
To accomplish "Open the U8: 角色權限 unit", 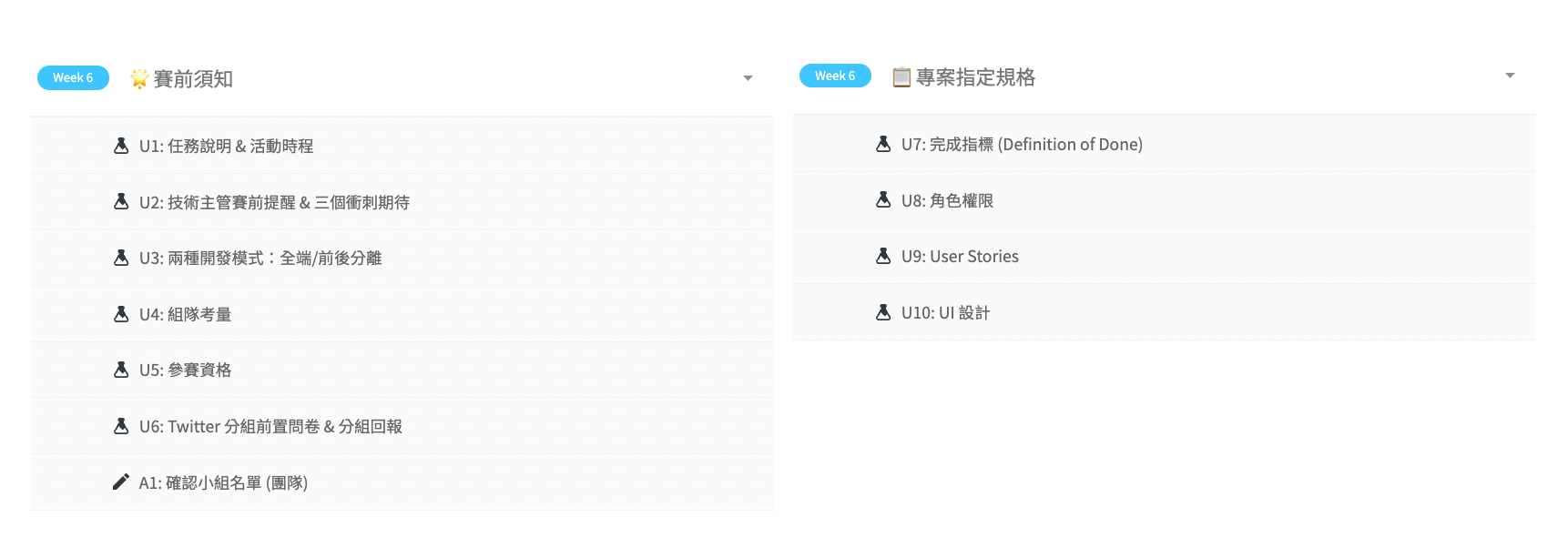I will pyautogui.click(x=947, y=200).
